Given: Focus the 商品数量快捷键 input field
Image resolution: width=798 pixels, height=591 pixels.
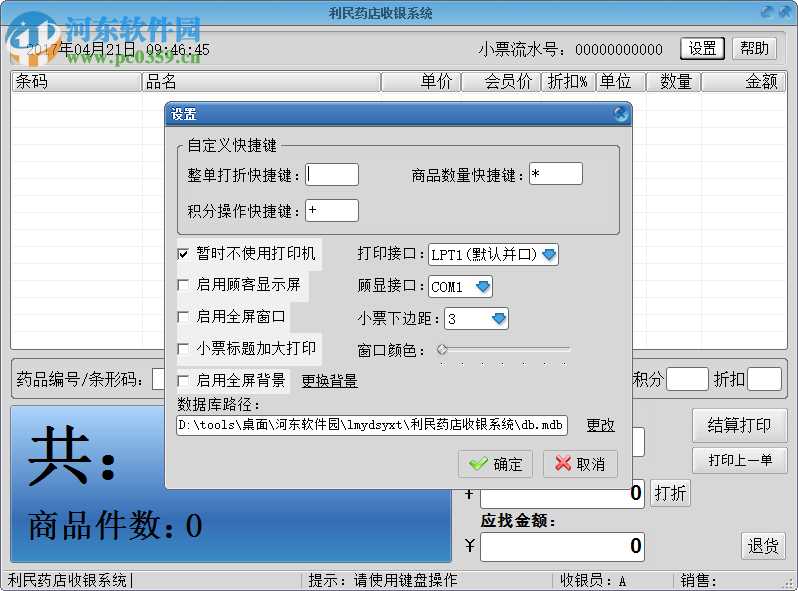Looking at the screenshot, I should pos(556,174).
